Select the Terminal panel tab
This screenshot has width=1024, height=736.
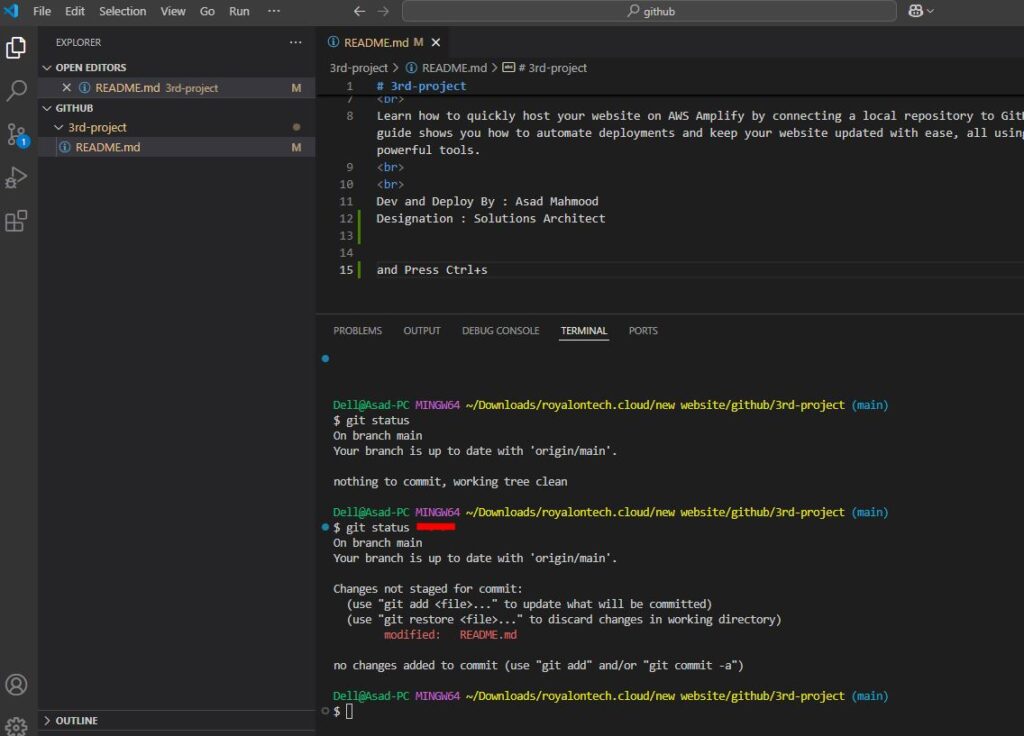tap(584, 330)
